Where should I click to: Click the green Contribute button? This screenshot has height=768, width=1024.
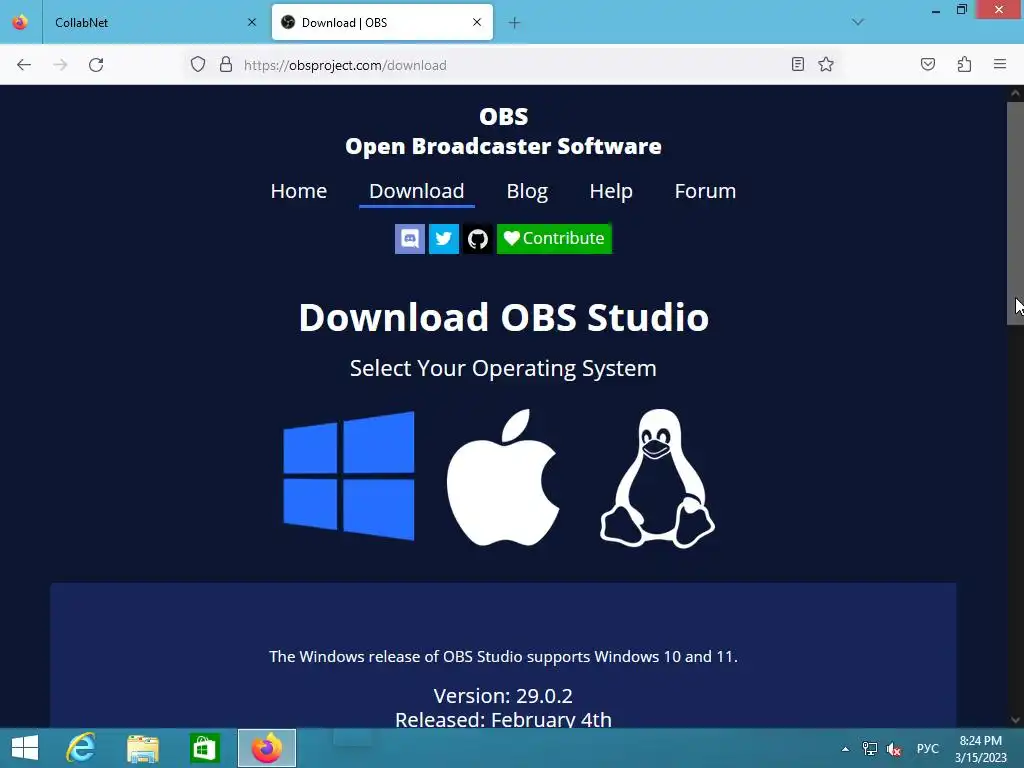click(x=554, y=238)
